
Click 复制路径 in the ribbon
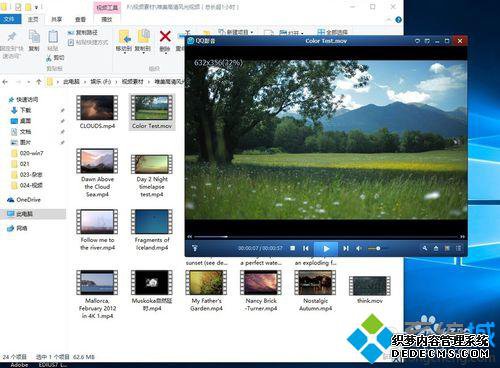click(83, 33)
